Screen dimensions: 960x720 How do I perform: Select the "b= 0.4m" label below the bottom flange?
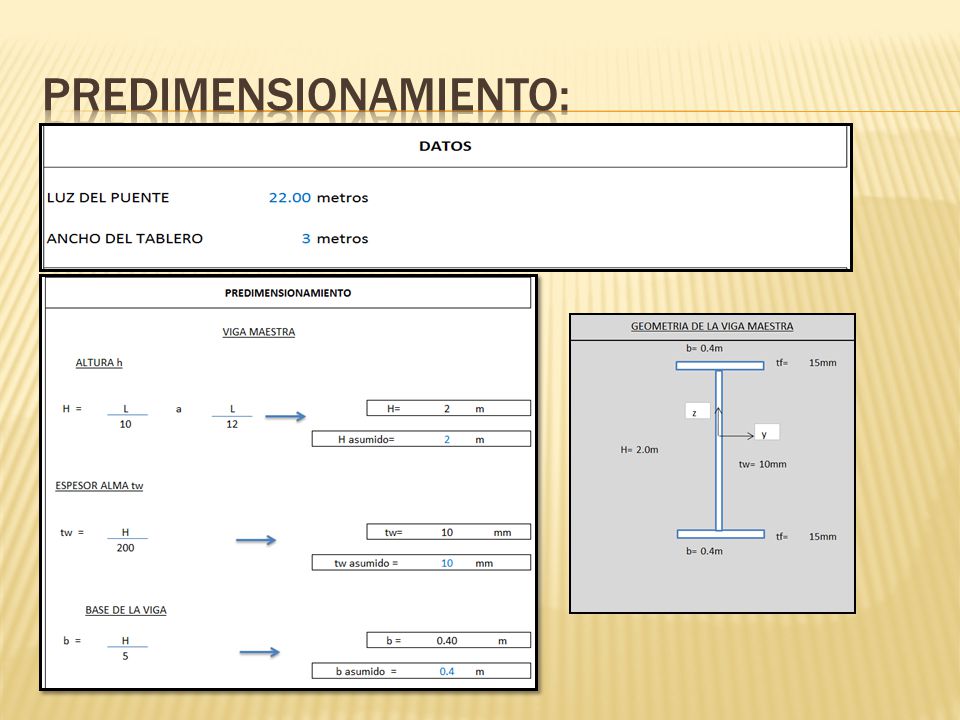pos(704,551)
